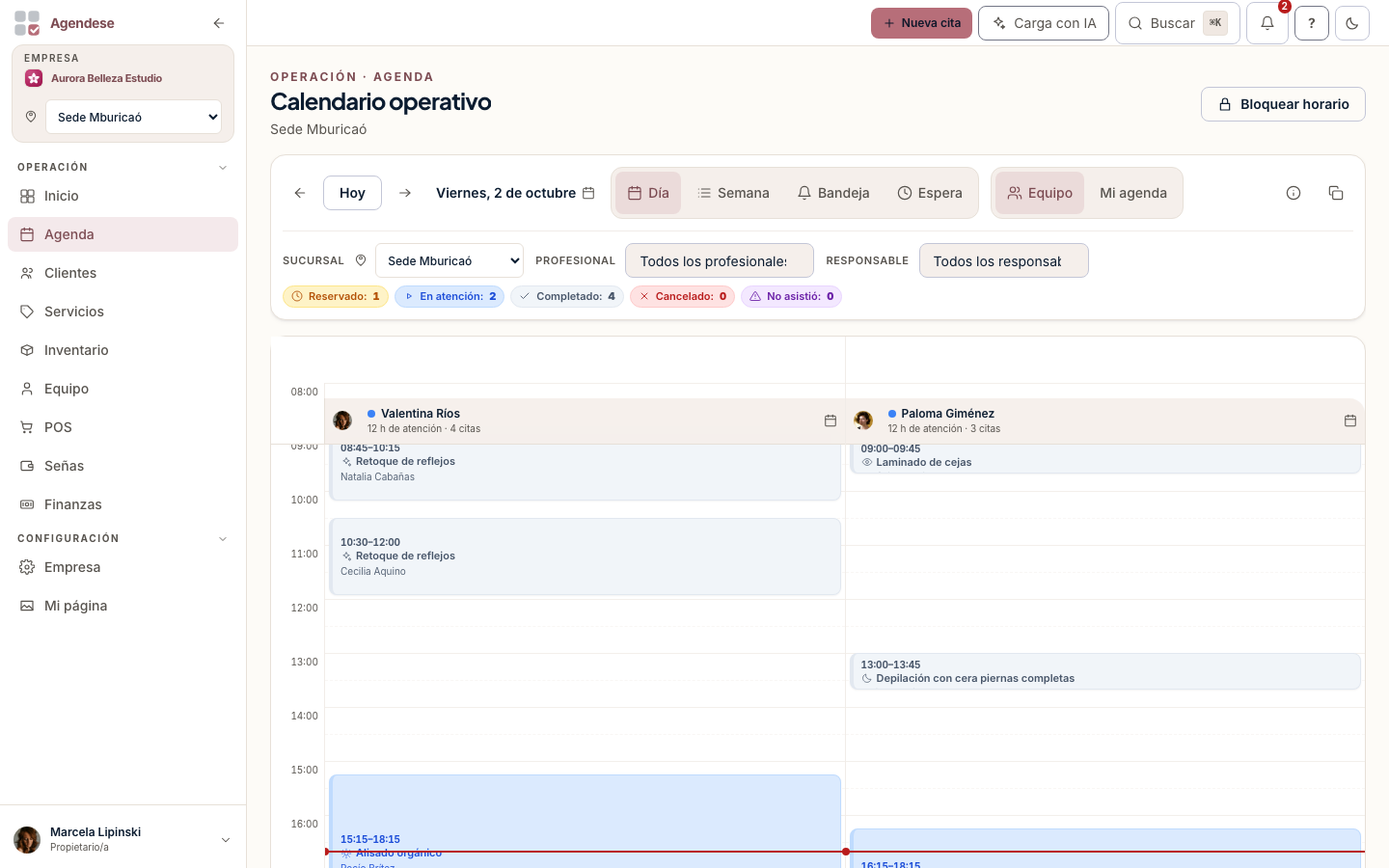Collapse the Configuración sidebar section
Viewport: 1389px width, 868px height.
pyautogui.click(x=223, y=538)
